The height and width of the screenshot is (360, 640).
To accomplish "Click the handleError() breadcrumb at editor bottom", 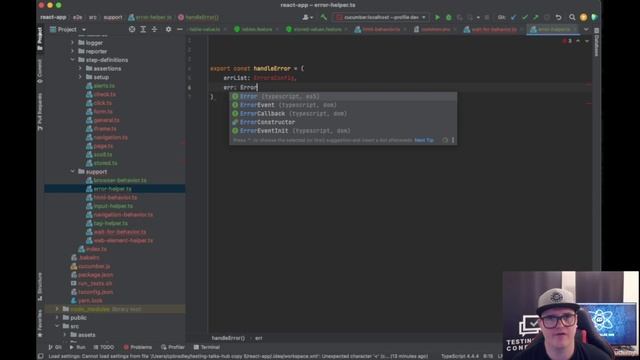I will [x=228, y=338].
